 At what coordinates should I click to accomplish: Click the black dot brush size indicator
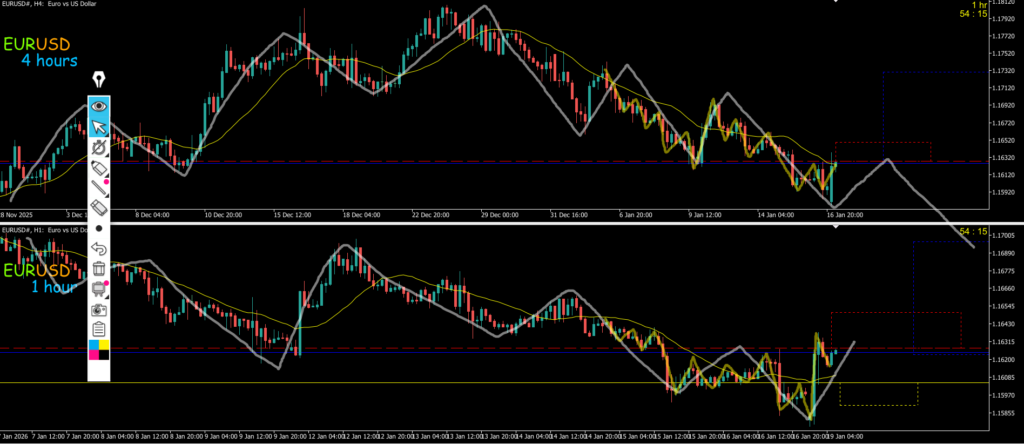point(99,228)
